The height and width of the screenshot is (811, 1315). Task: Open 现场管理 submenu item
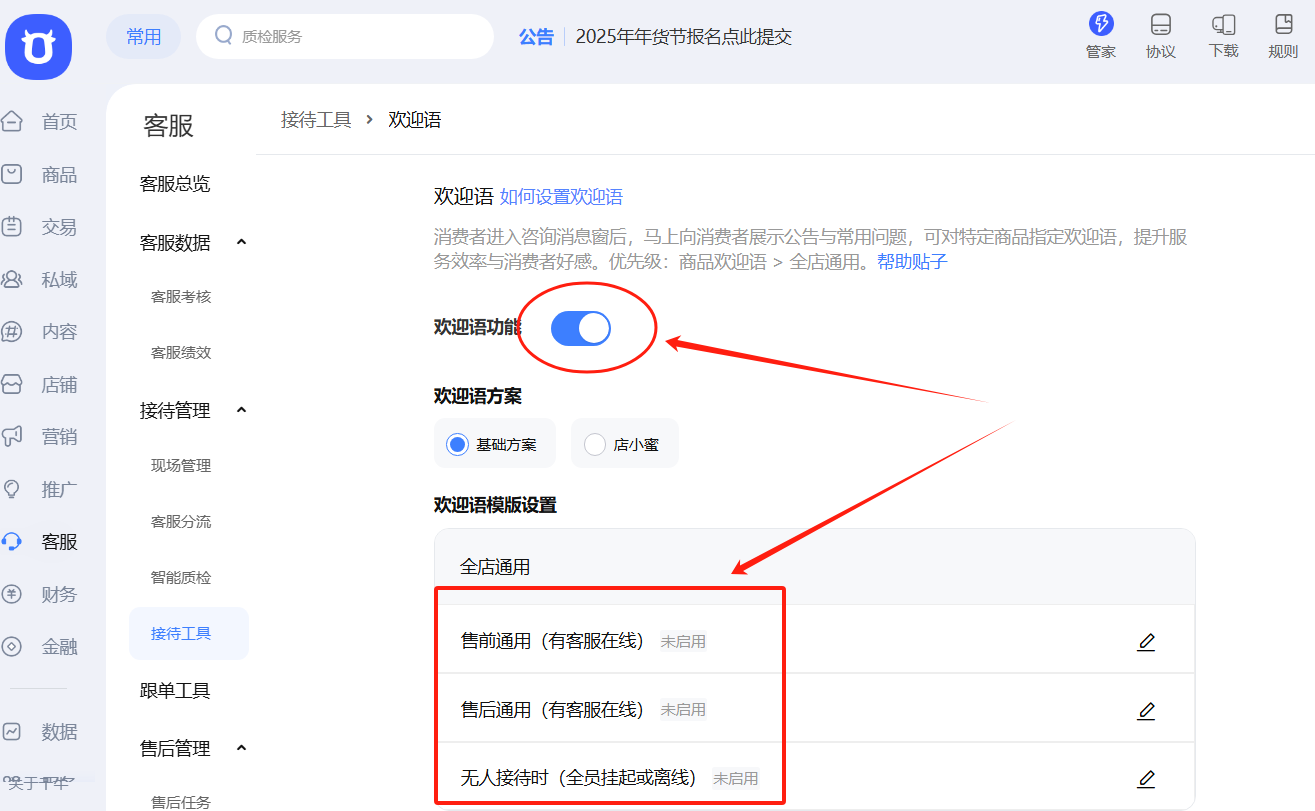[x=181, y=466]
